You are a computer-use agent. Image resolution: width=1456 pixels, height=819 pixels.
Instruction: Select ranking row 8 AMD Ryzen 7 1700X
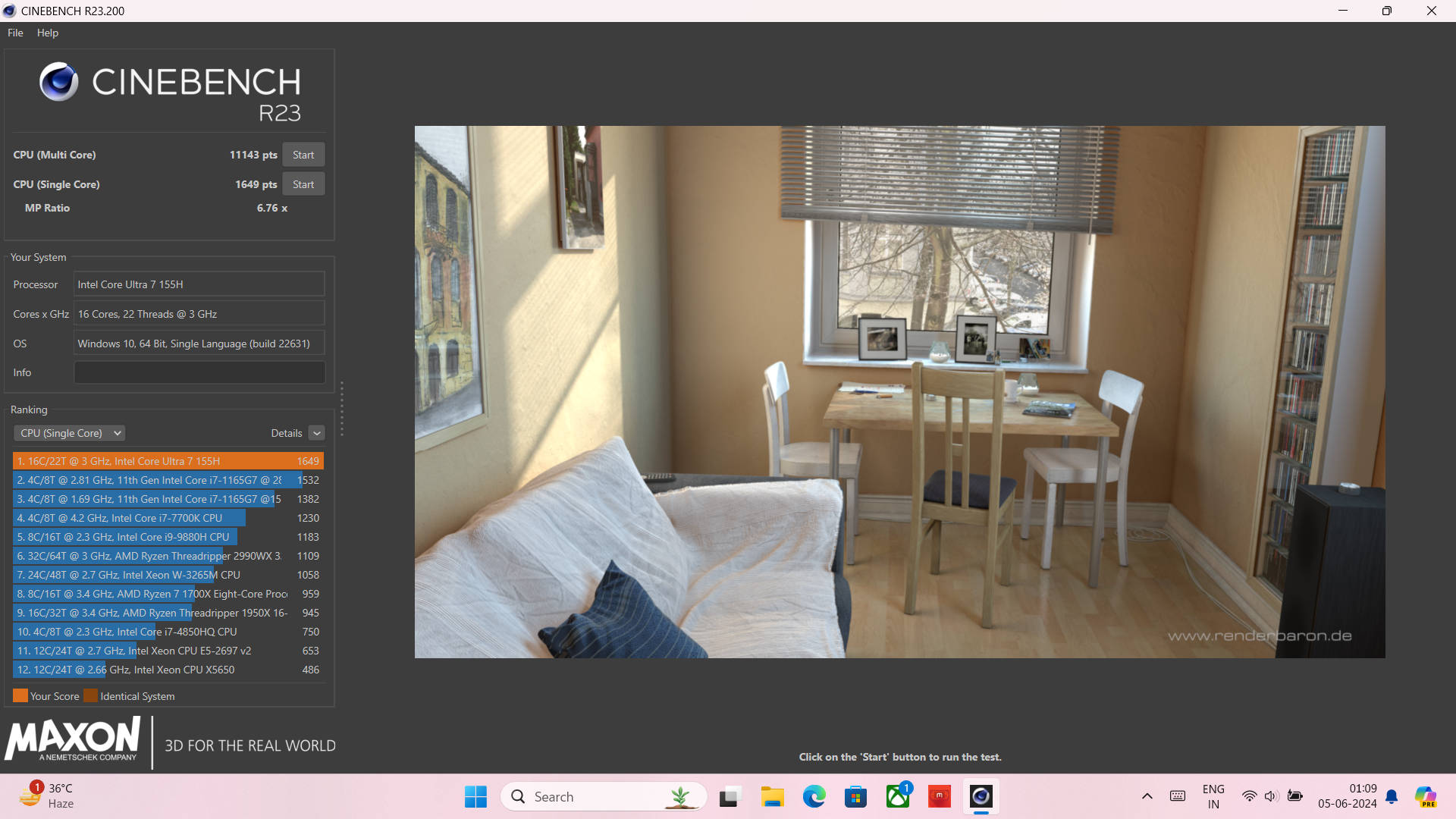point(168,594)
